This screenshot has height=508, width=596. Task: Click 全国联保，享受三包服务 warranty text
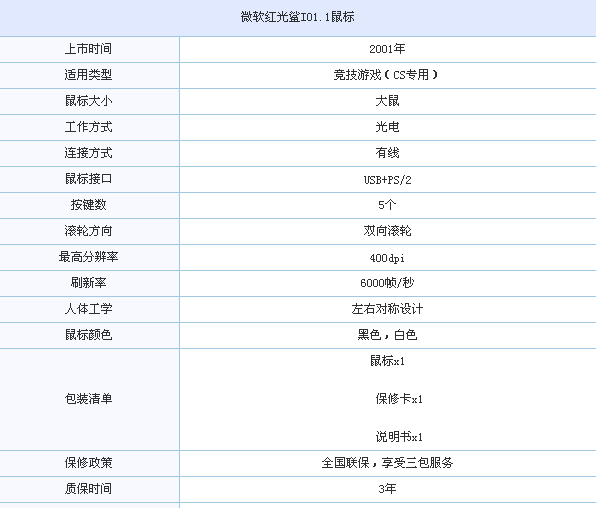(387, 463)
